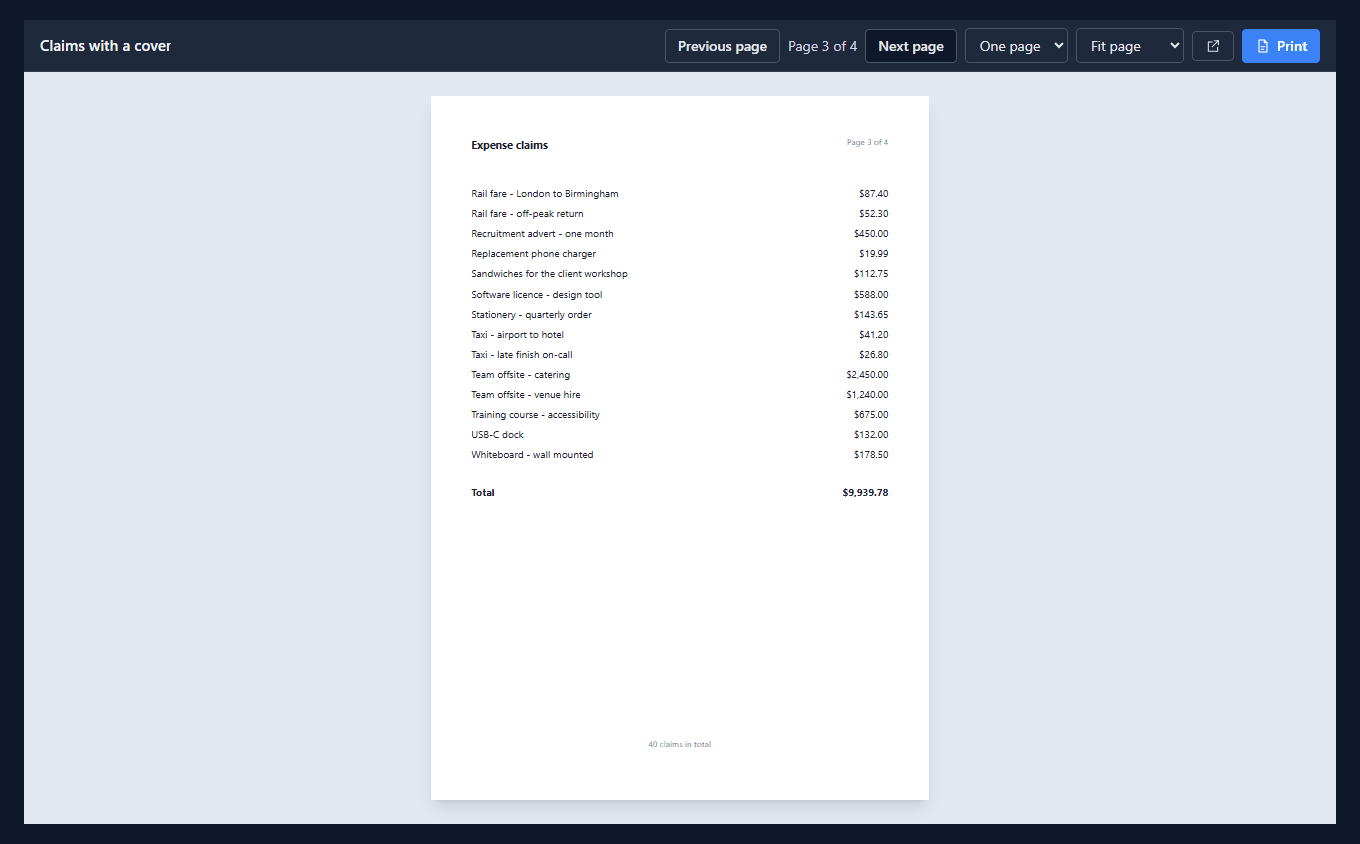Click 'Taxi - airport to hotel' row
Viewport: 1360px width, 844px height.
point(680,335)
